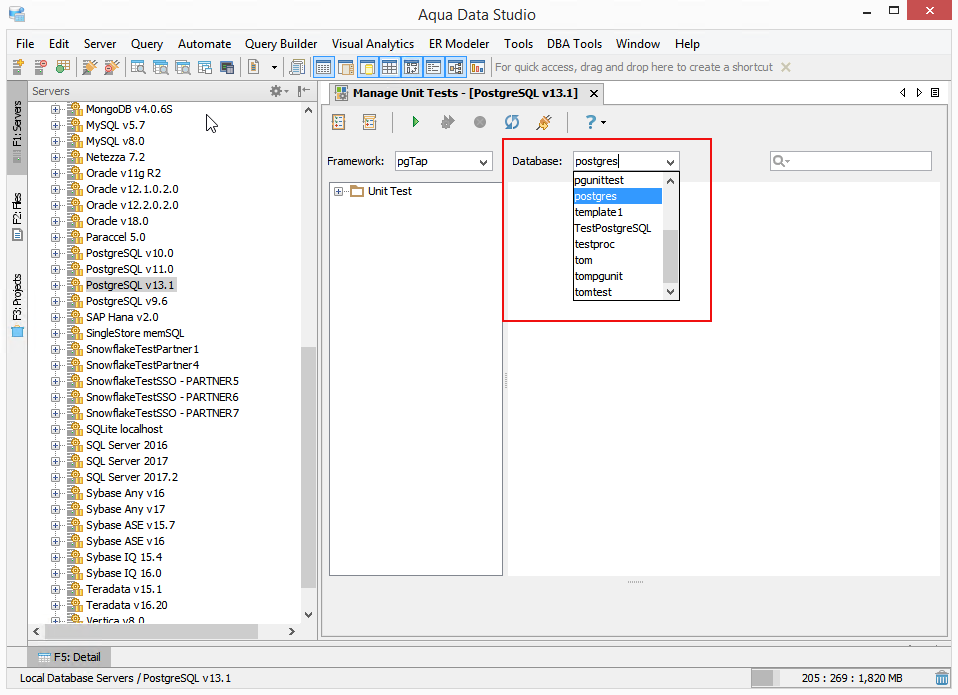Click the search field in Manage Unit Tests
The image size is (958, 695).
[860, 161]
